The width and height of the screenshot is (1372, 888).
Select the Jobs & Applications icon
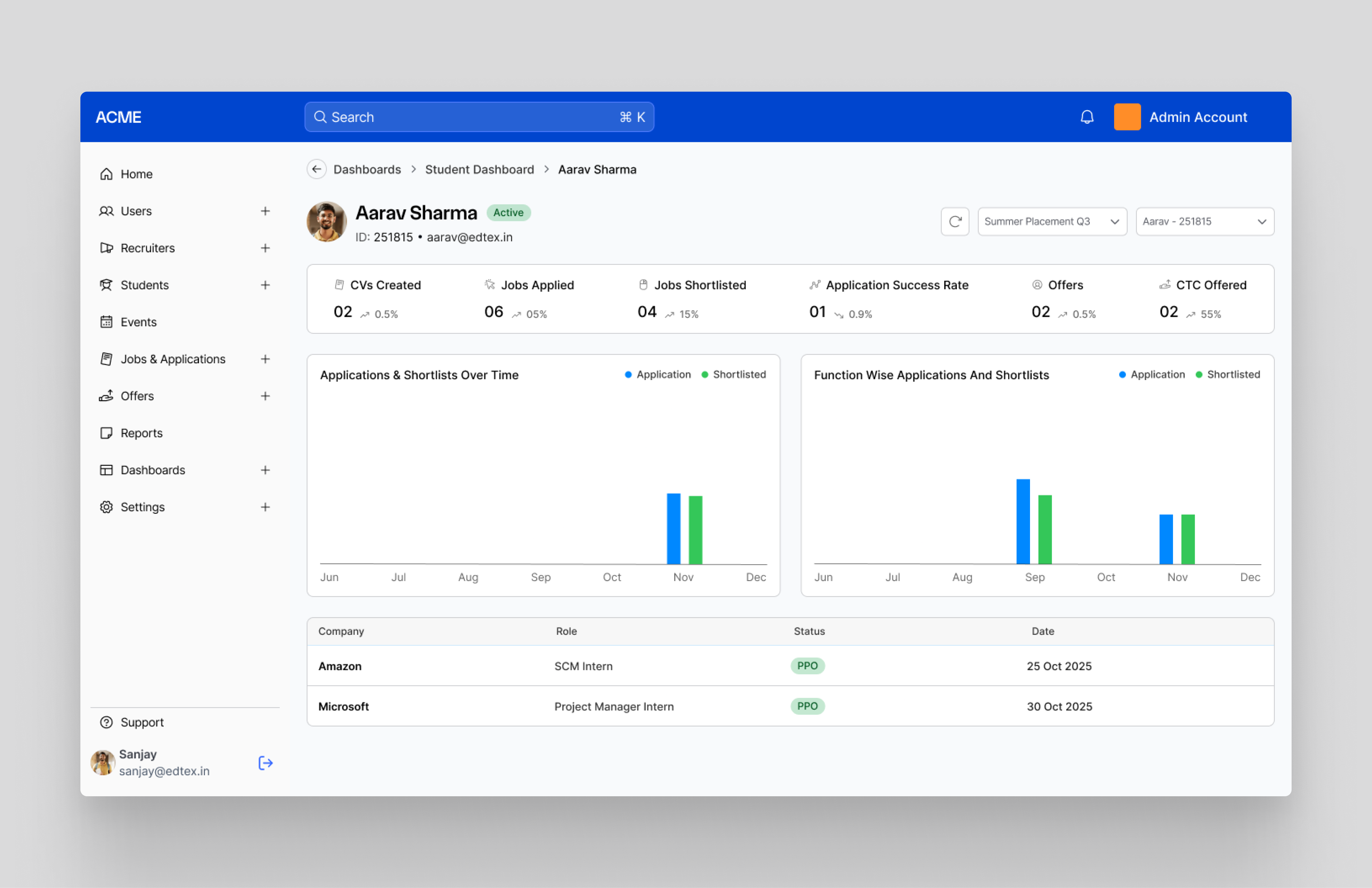107,358
